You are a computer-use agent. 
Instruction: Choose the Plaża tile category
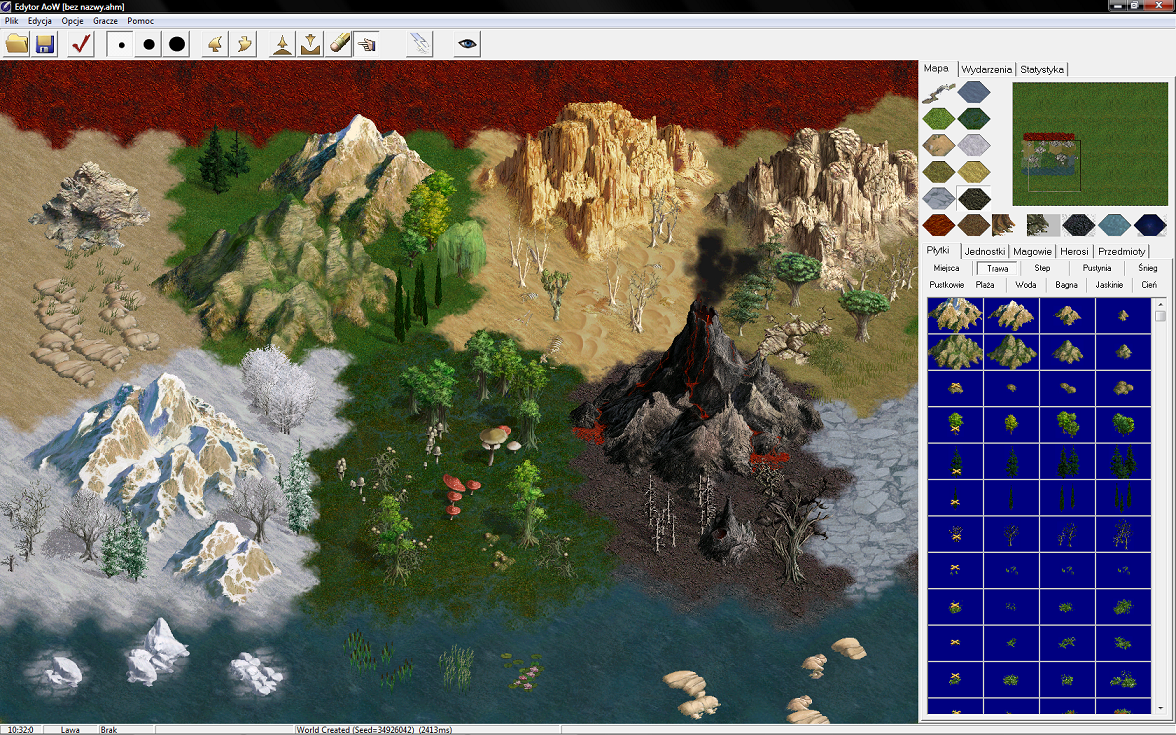pyautogui.click(x=985, y=285)
